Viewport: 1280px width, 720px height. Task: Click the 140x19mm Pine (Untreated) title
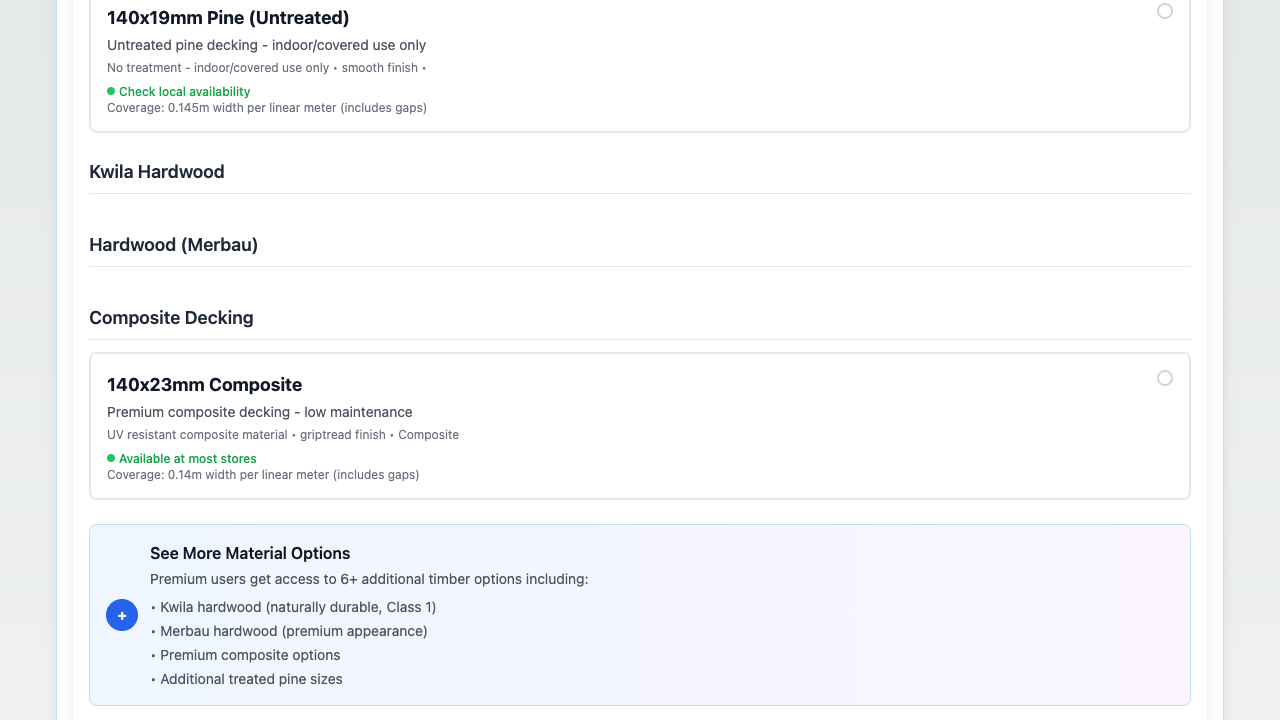coord(228,18)
